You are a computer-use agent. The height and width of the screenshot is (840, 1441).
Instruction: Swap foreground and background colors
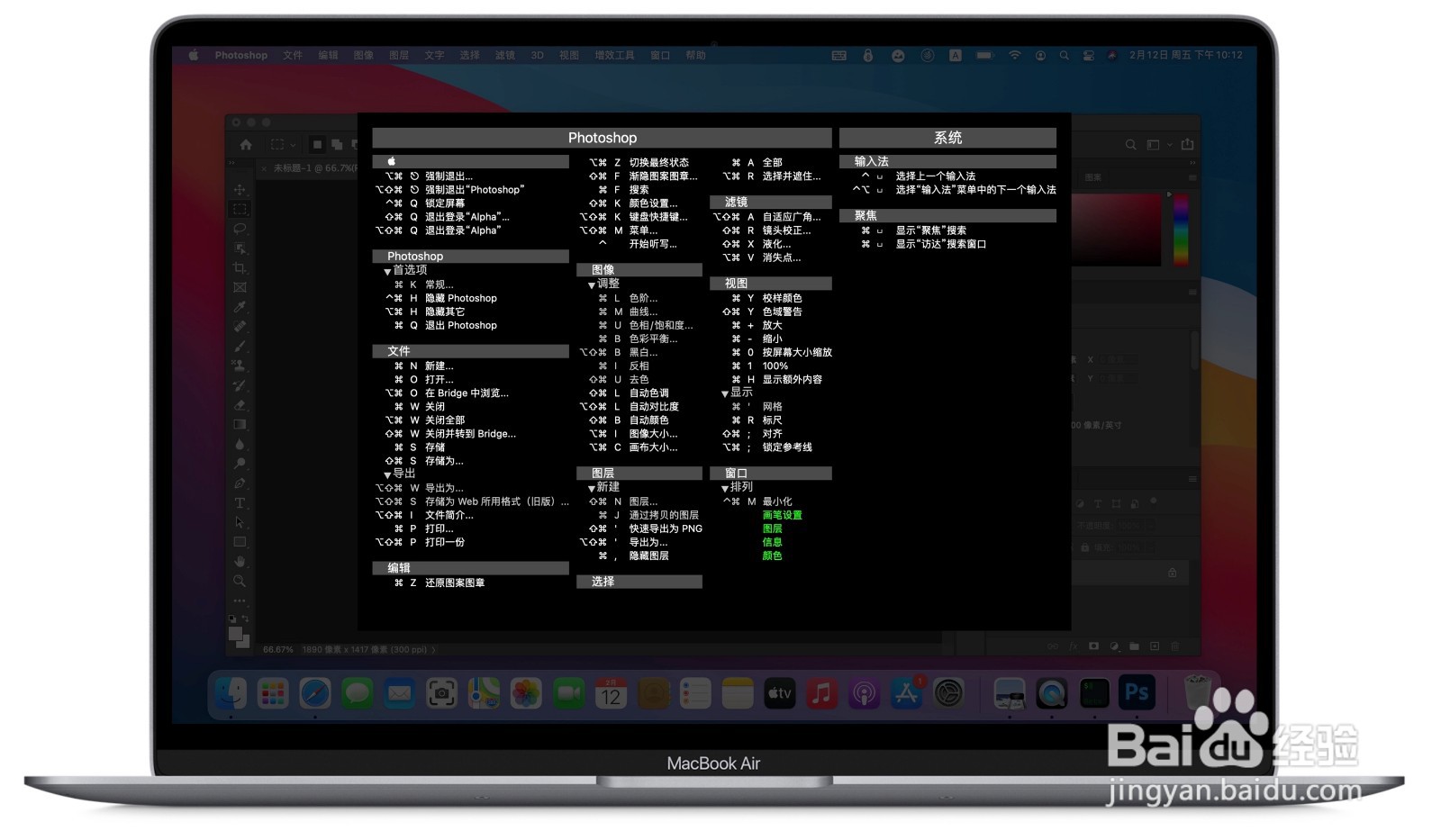click(245, 619)
